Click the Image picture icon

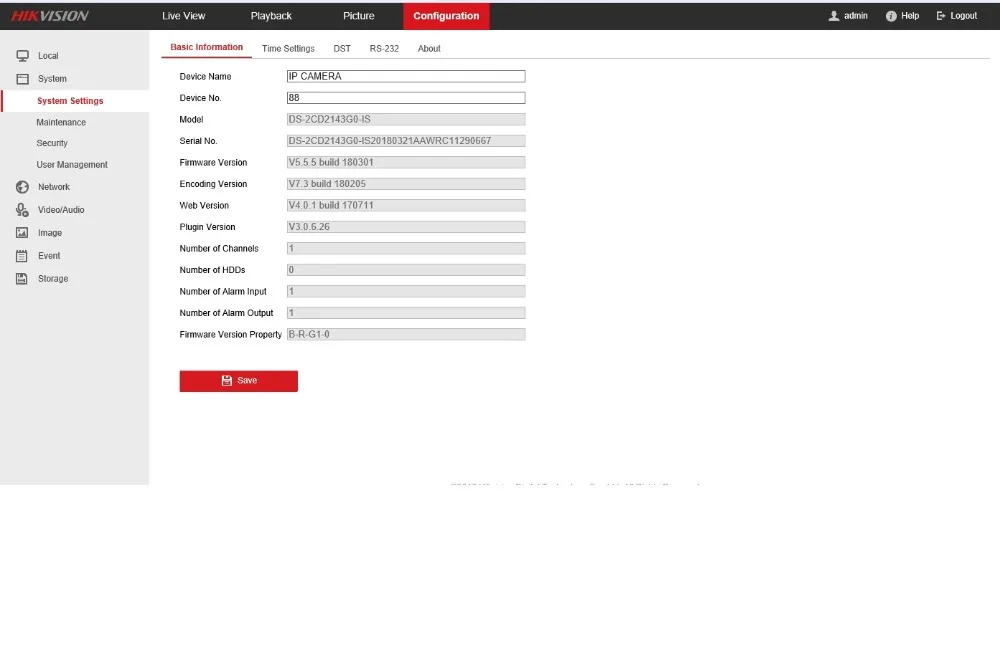22,233
